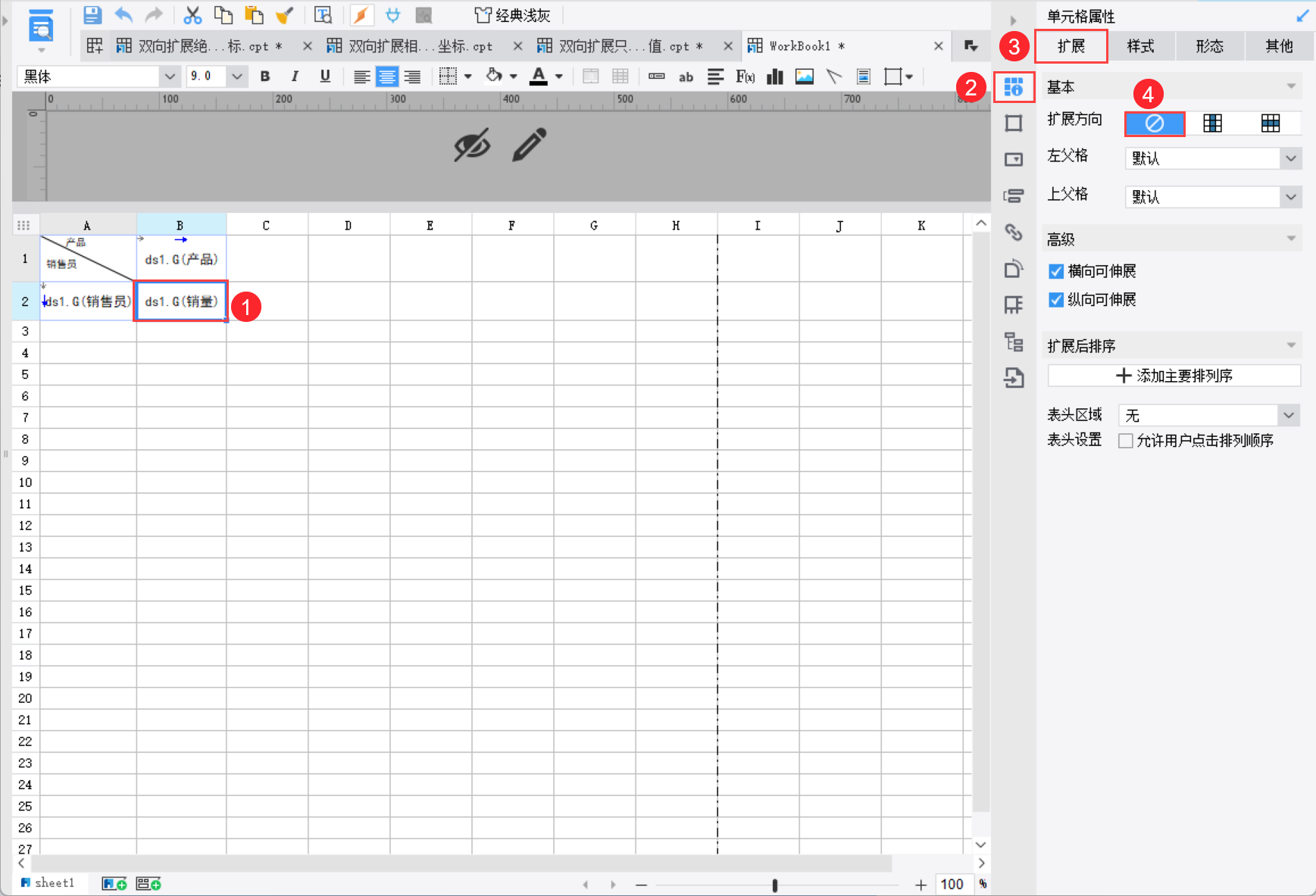
Task: Click the paste clipboard icon
Action: point(254,15)
